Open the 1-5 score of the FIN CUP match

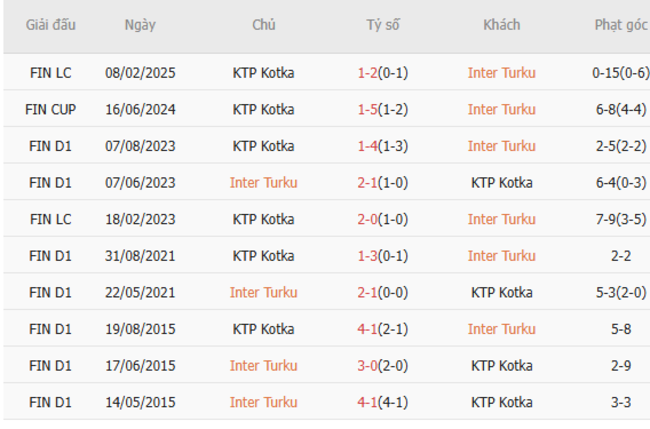pyautogui.click(x=367, y=109)
